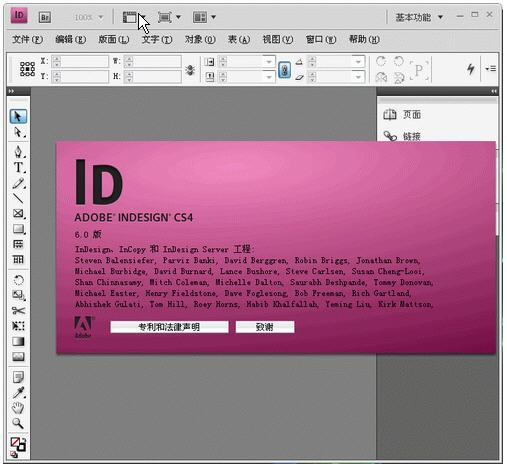Select the Type tool
Screen dimensions: 507x467
19,168
